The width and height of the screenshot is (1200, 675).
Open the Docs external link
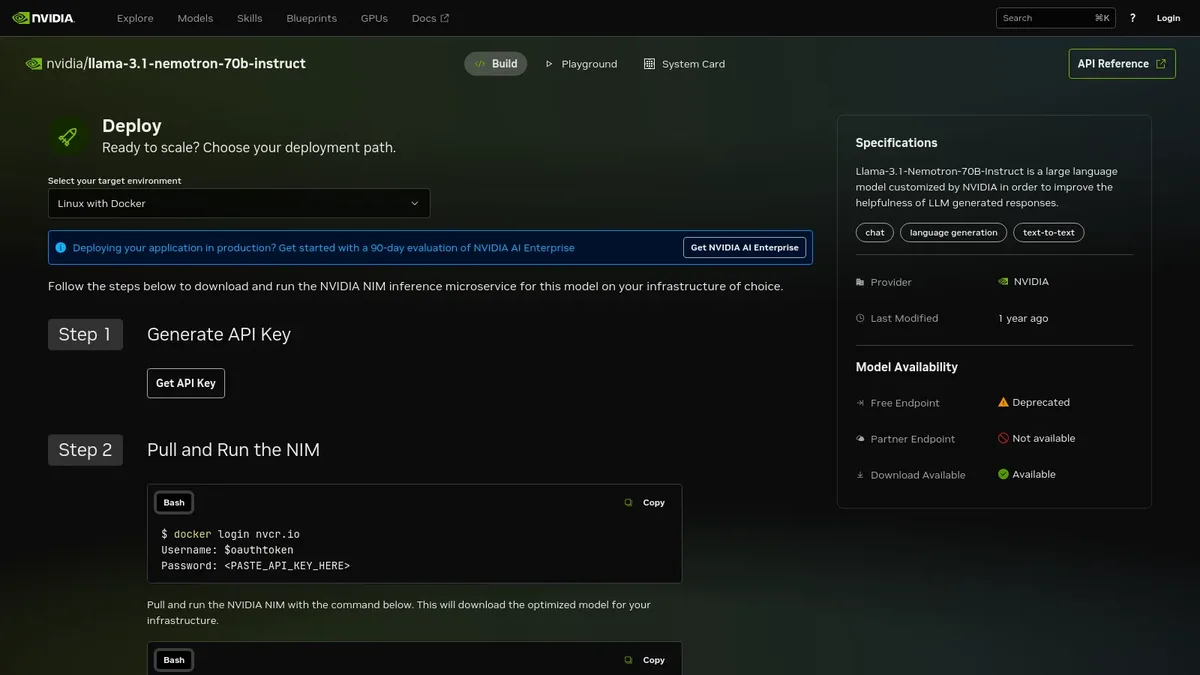point(430,18)
